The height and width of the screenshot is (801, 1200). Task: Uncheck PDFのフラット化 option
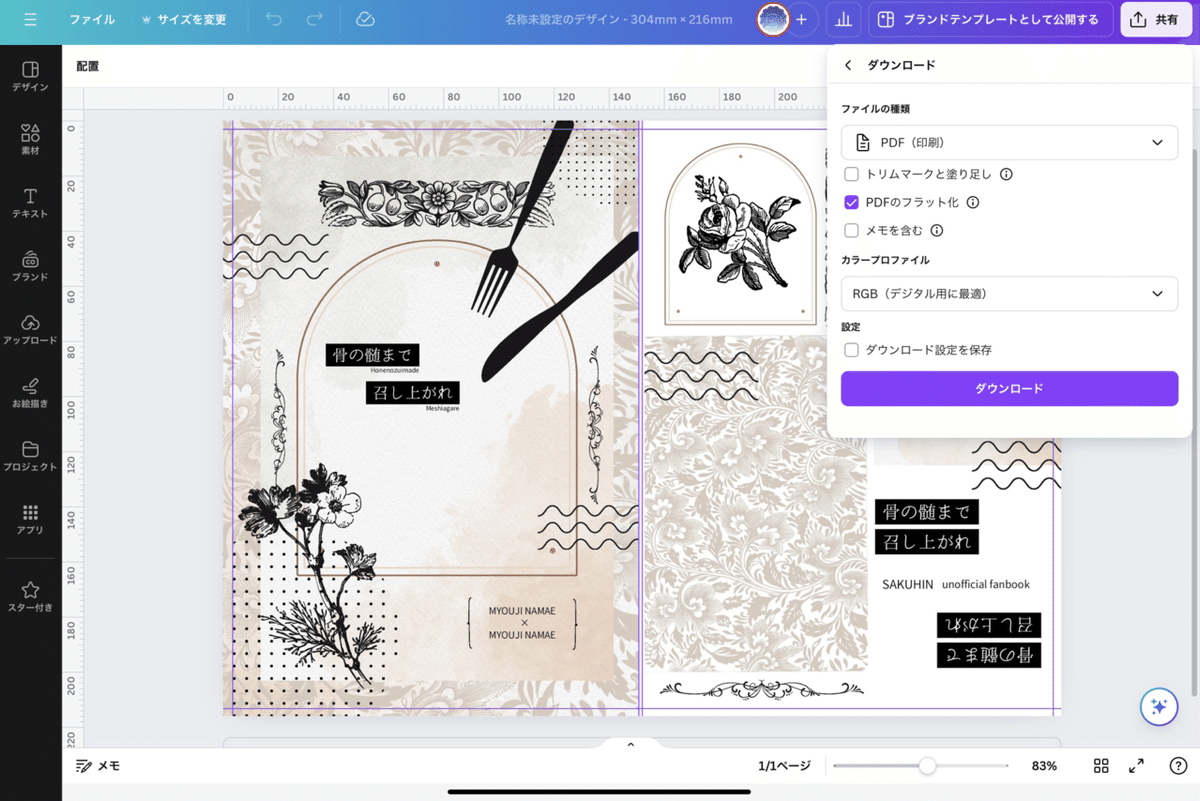click(x=851, y=202)
